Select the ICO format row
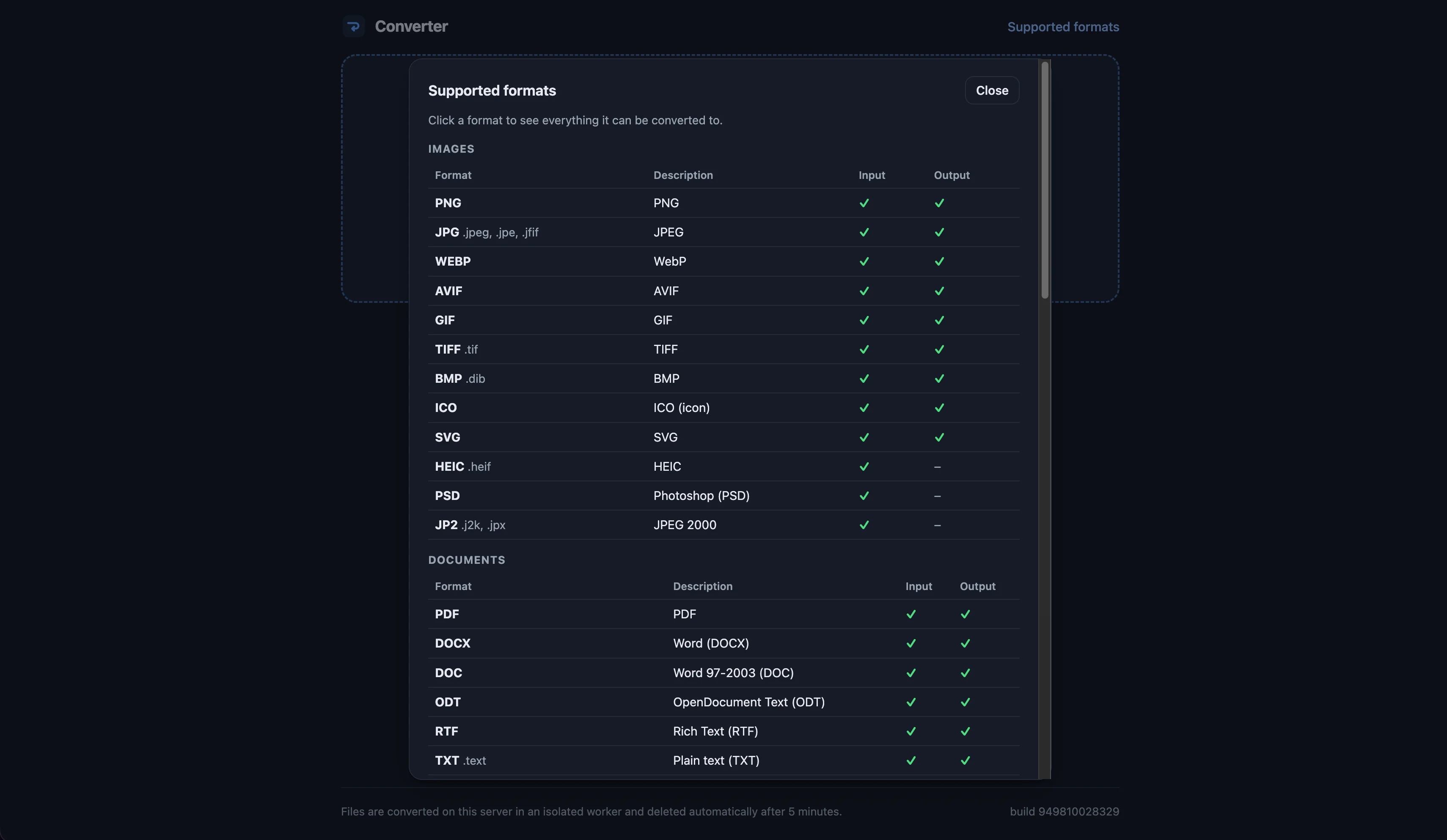 [723, 408]
